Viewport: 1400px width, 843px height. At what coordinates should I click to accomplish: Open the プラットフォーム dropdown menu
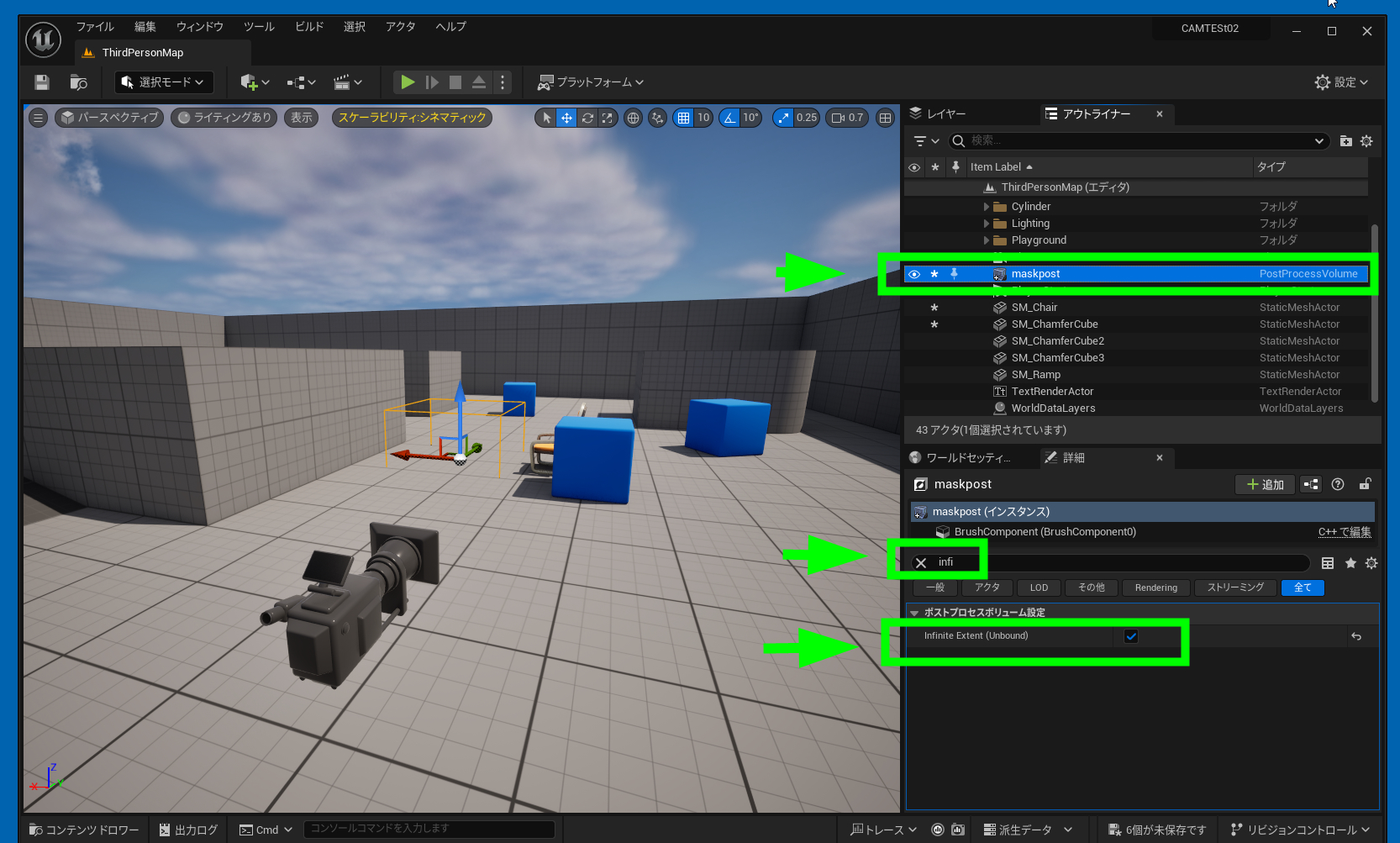(591, 82)
